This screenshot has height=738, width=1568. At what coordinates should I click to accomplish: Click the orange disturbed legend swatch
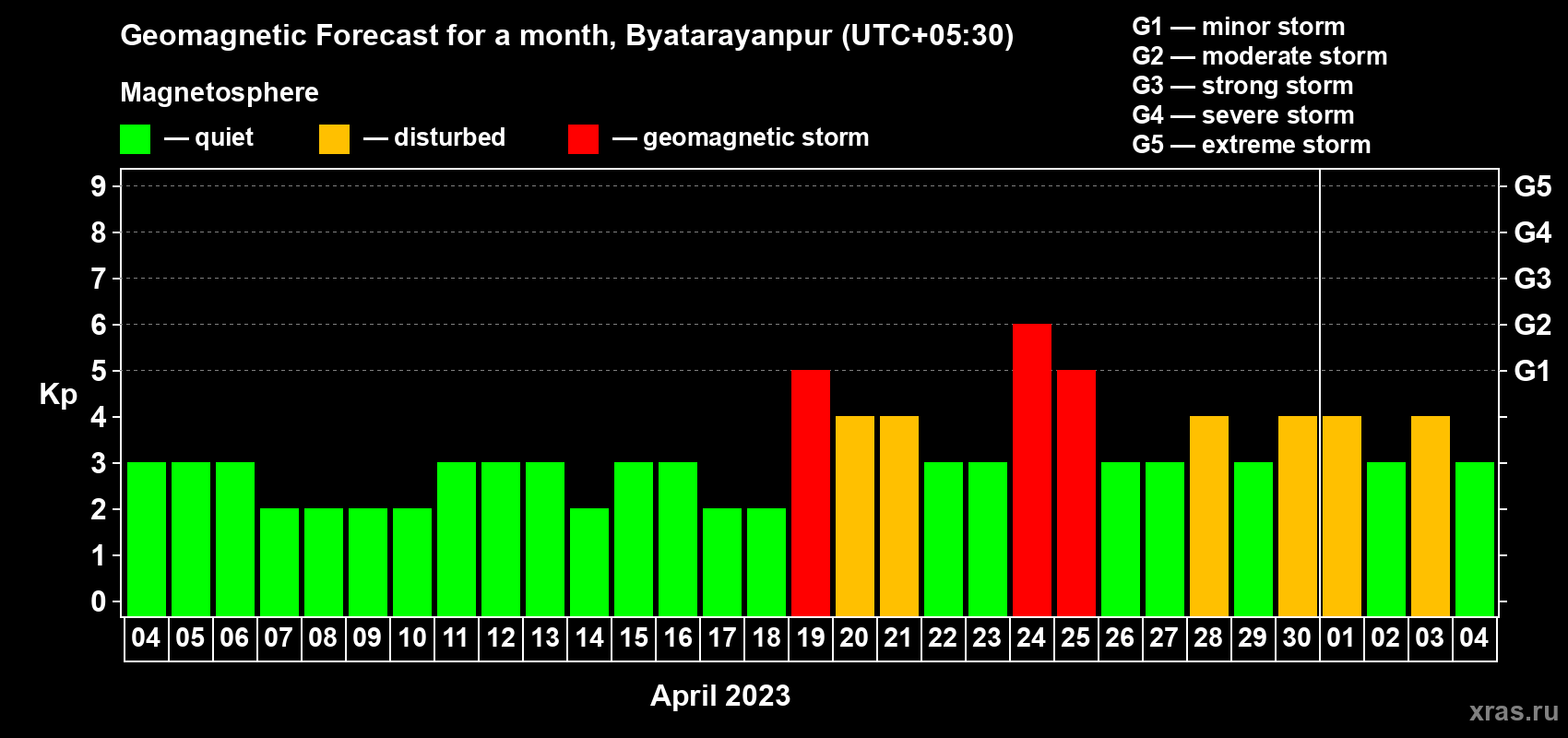point(334,139)
